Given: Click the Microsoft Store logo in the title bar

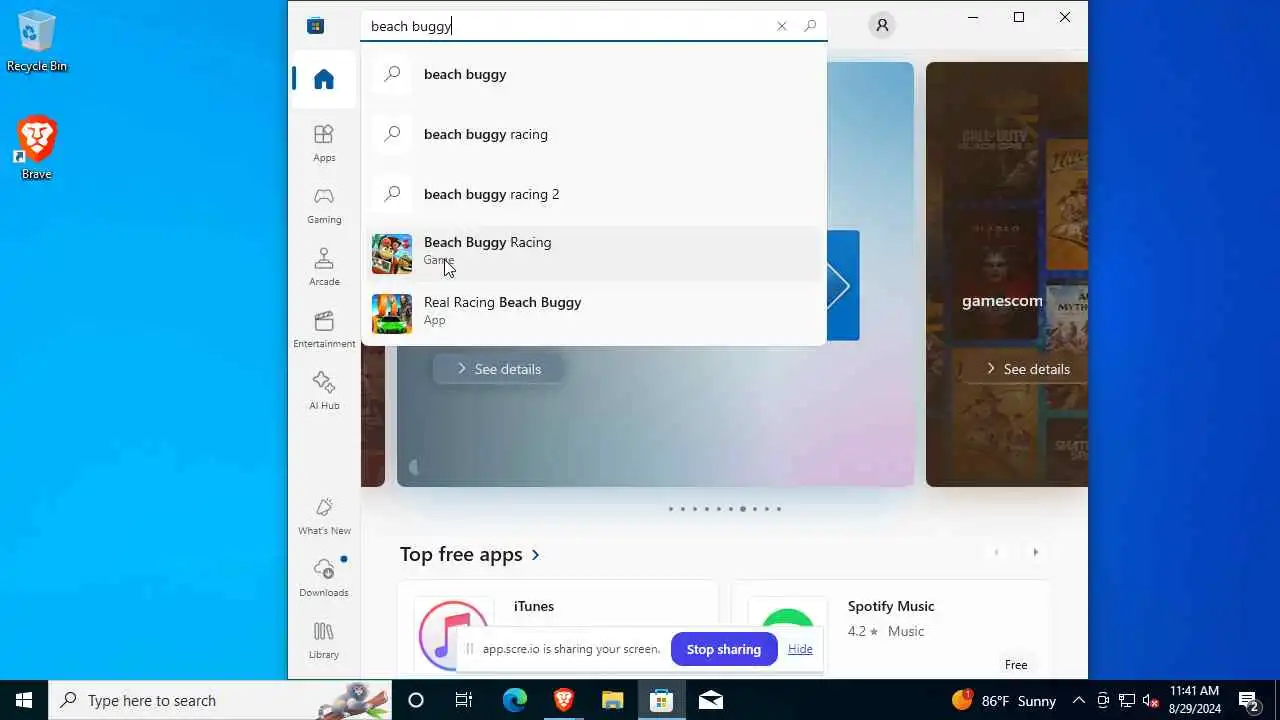Looking at the screenshot, I should click(x=316, y=26).
